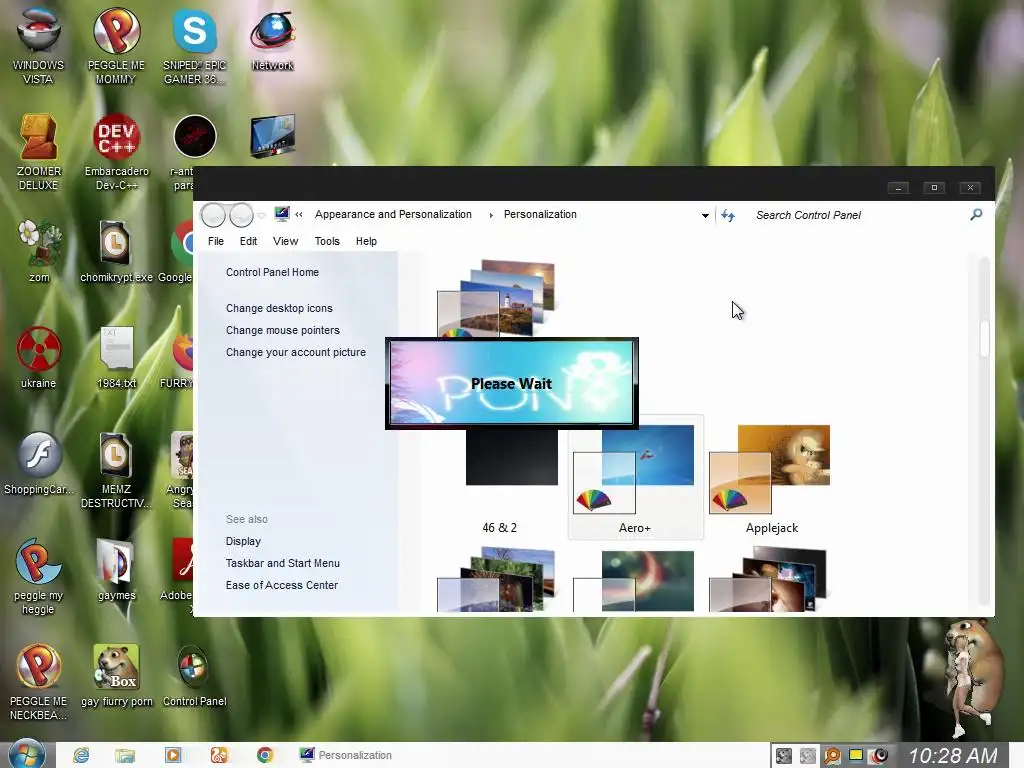Open Taskbar and Start Menu link

(283, 564)
